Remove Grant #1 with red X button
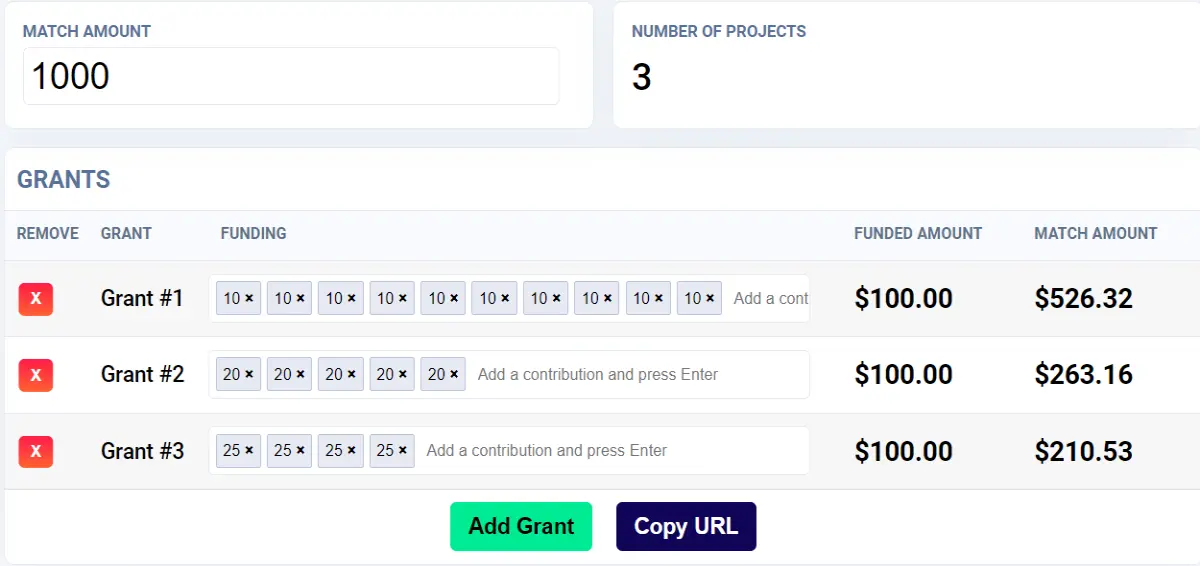The width and height of the screenshot is (1200, 566). coord(35,299)
